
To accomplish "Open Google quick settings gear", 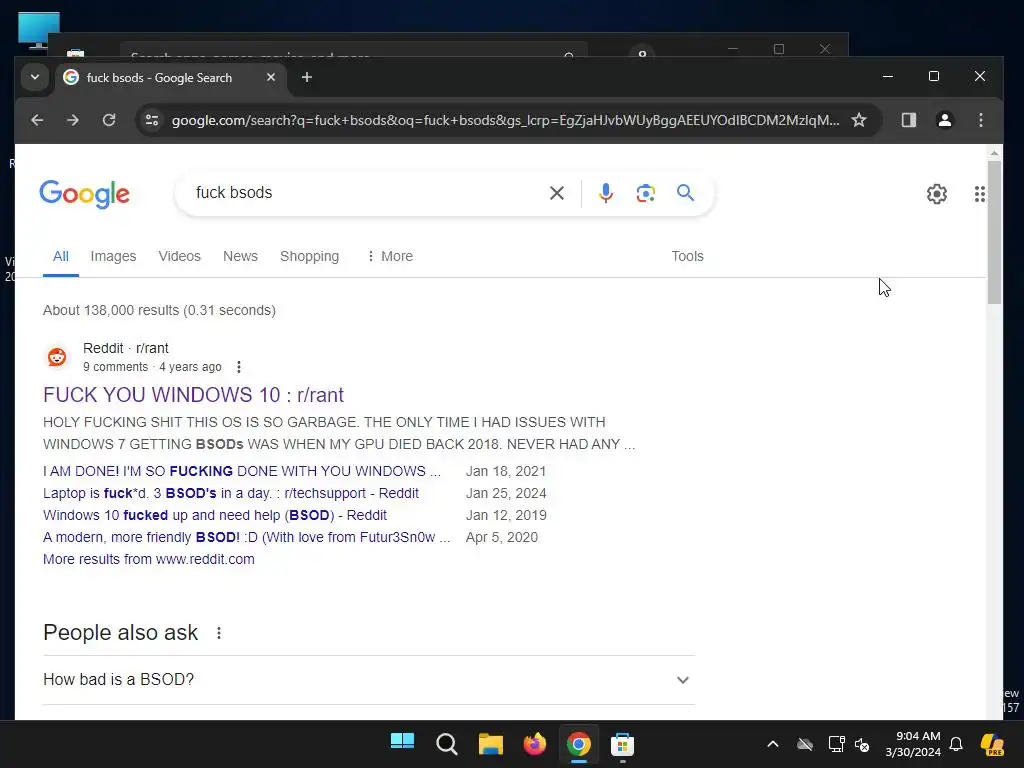I will [936, 194].
